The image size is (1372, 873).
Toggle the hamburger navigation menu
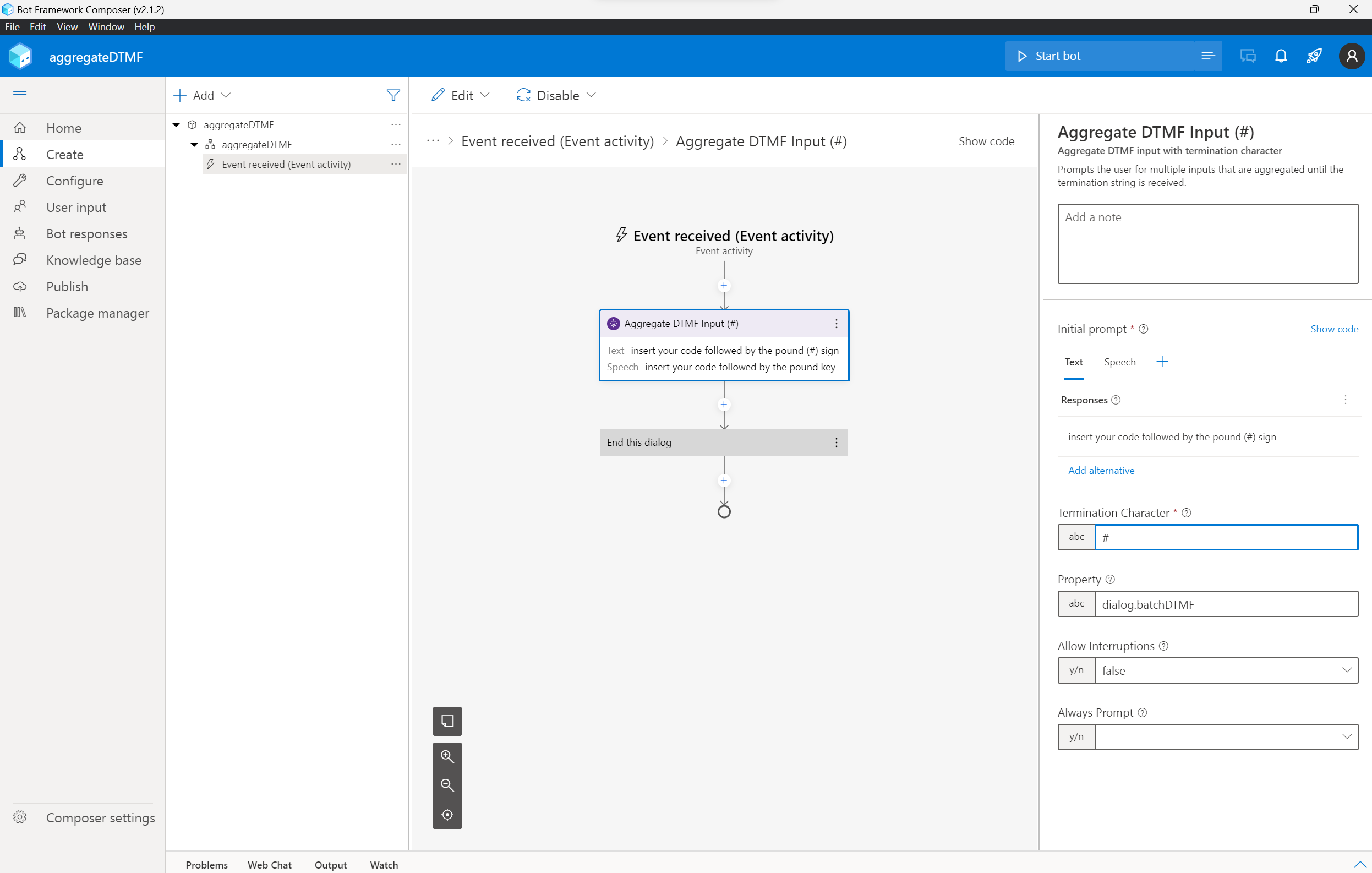click(20, 94)
